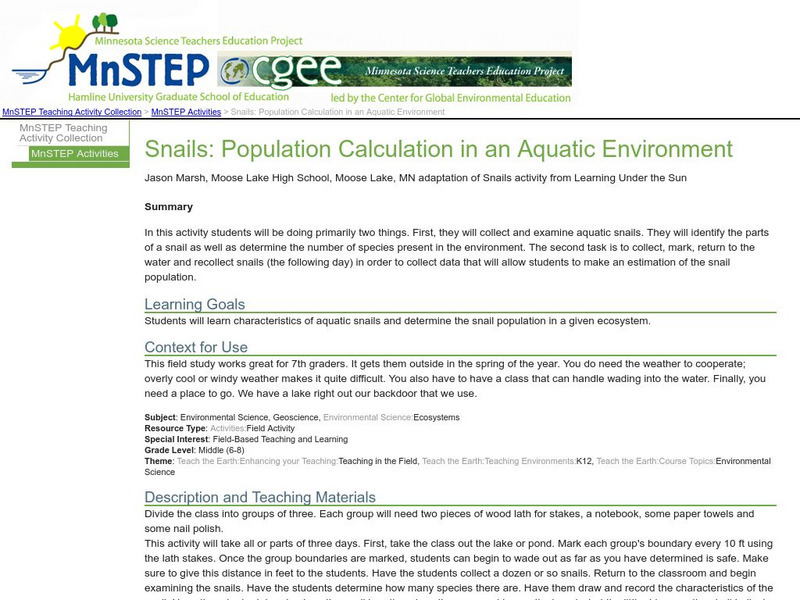Click the sun graphic in the MnSTEP header
The width and height of the screenshot is (800, 600).
pyautogui.click(x=70, y=38)
